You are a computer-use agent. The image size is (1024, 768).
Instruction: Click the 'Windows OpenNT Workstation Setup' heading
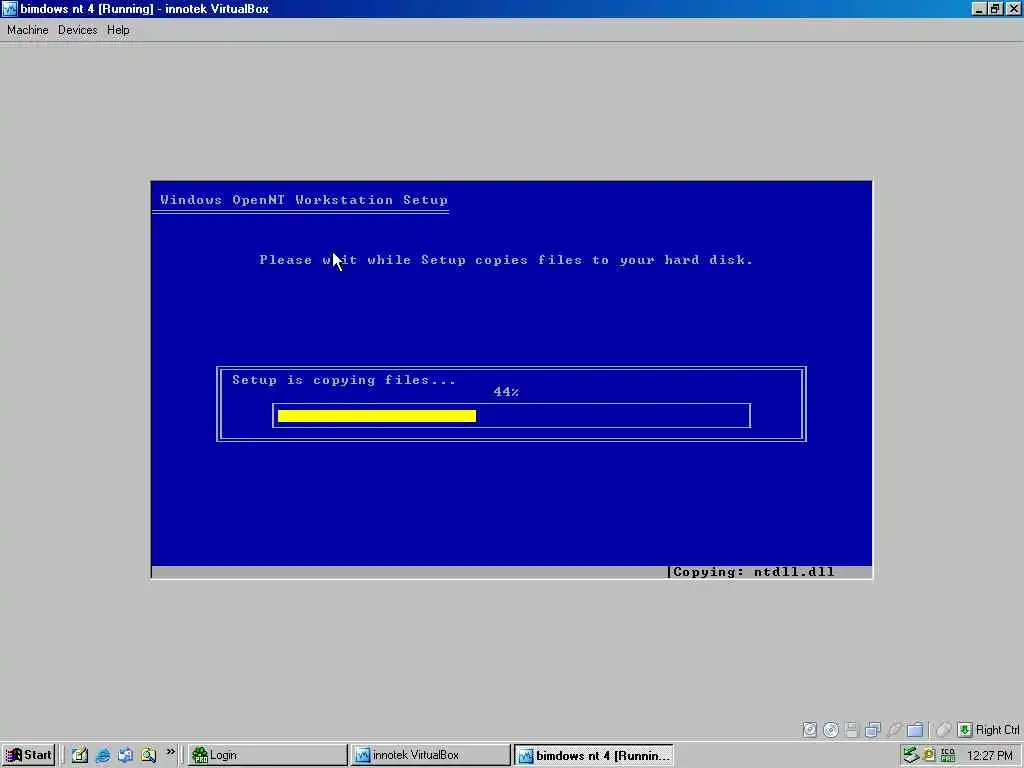[304, 200]
